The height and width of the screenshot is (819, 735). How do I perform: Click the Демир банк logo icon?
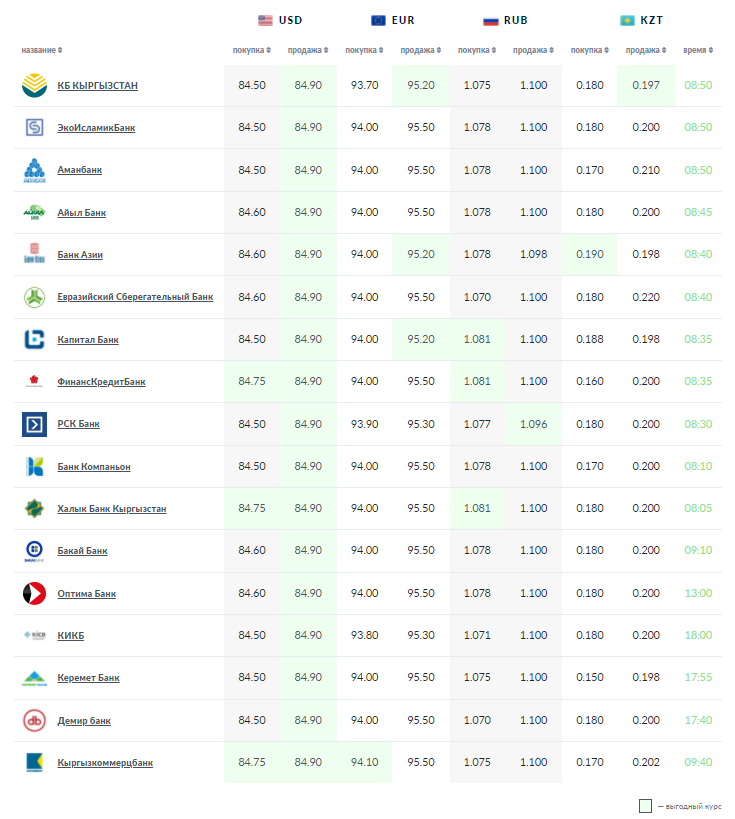(34, 720)
